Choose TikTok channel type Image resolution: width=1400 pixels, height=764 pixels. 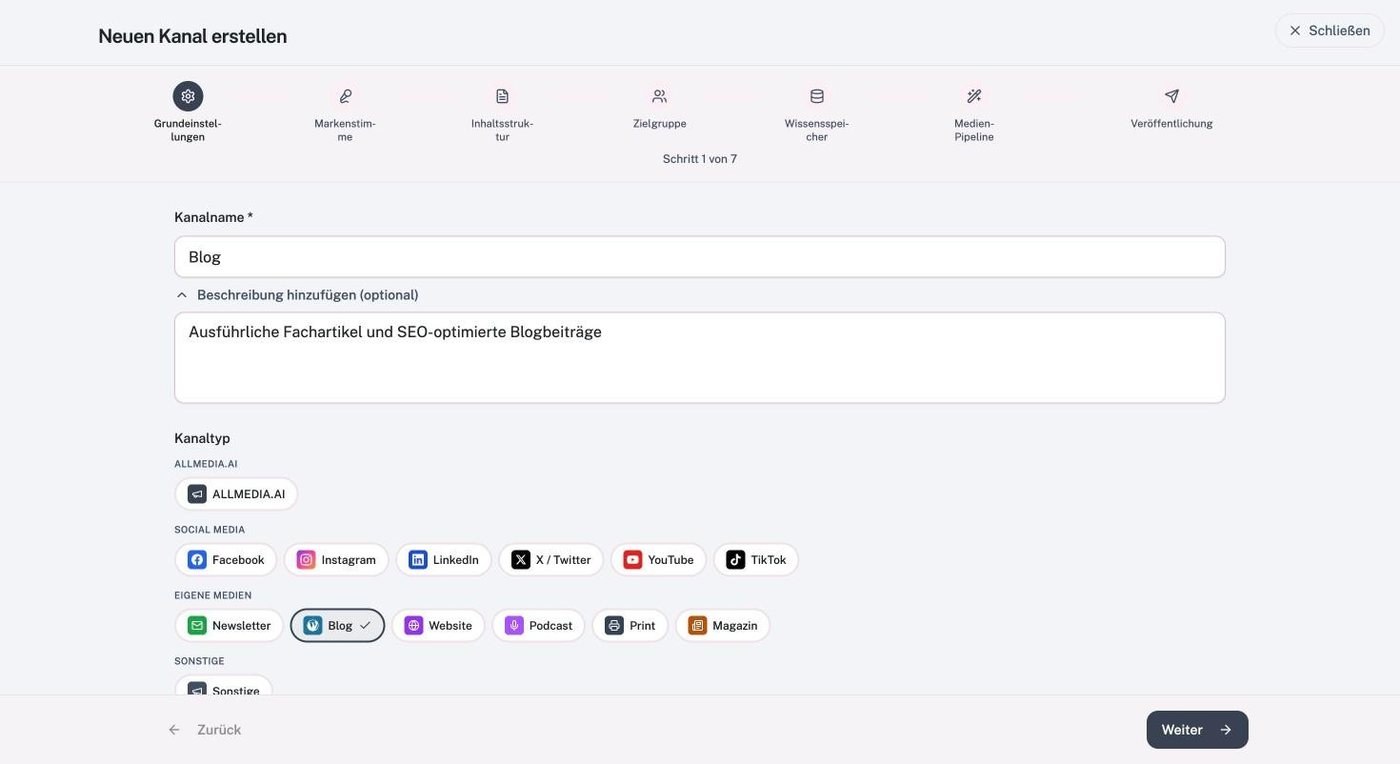[756, 560]
